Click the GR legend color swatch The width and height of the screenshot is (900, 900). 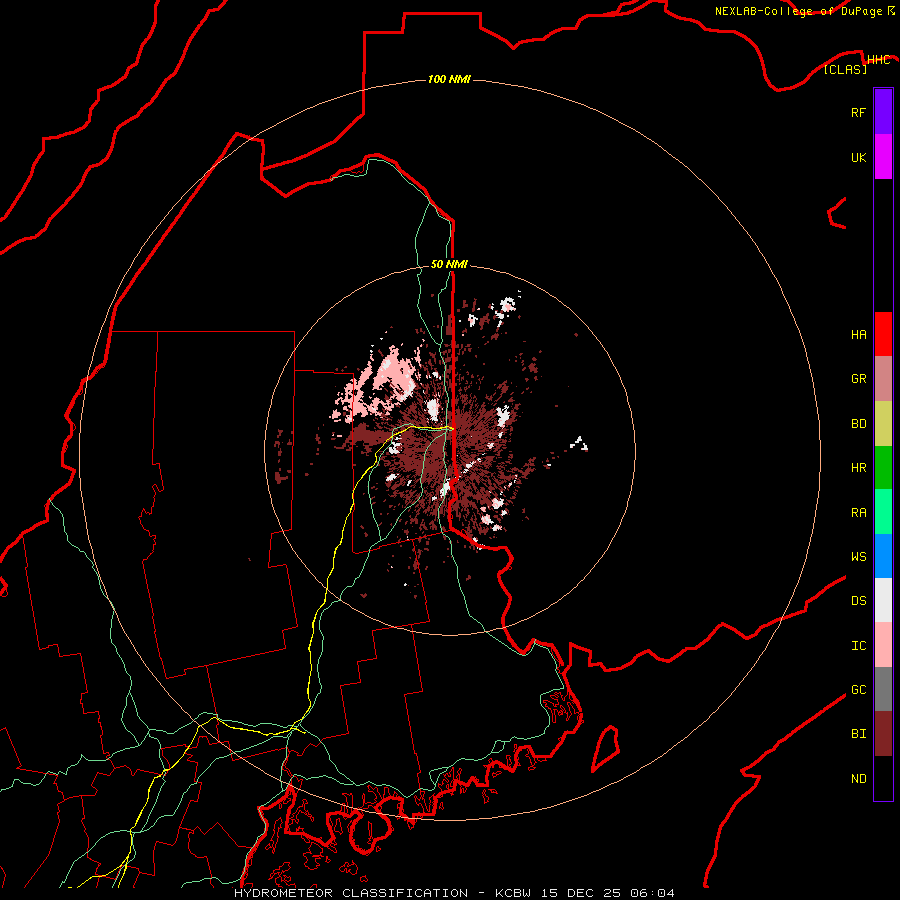click(883, 379)
